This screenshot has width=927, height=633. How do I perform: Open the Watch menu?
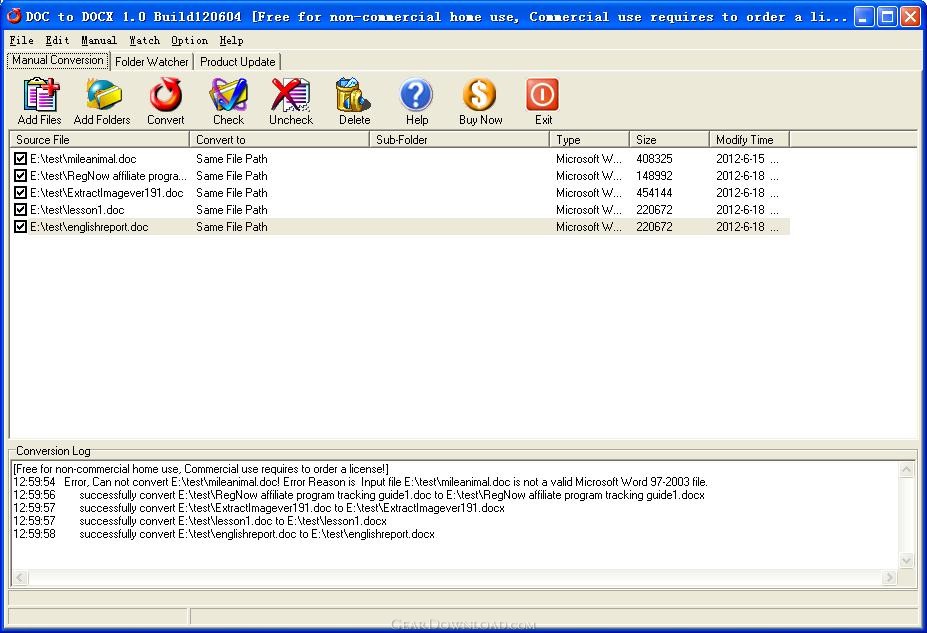click(144, 40)
